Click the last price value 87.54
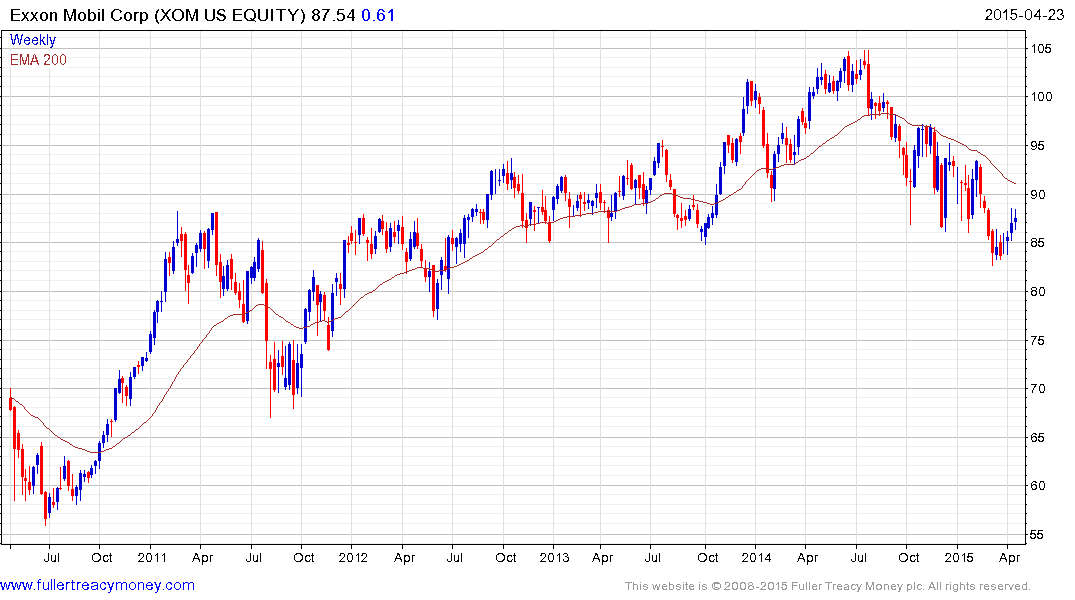 tap(333, 15)
